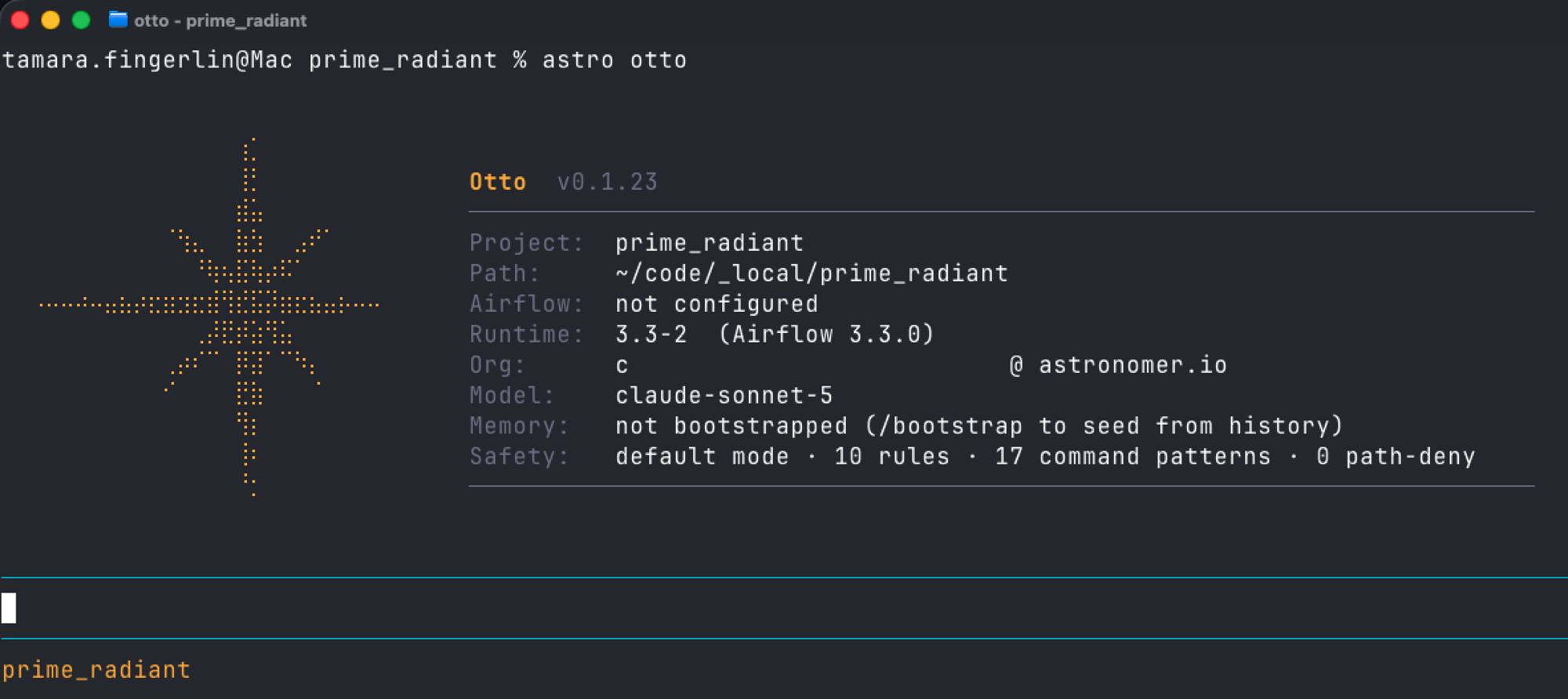The height and width of the screenshot is (699, 1568).
Task: Click the 'Project:' label
Action: tap(527, 243)
